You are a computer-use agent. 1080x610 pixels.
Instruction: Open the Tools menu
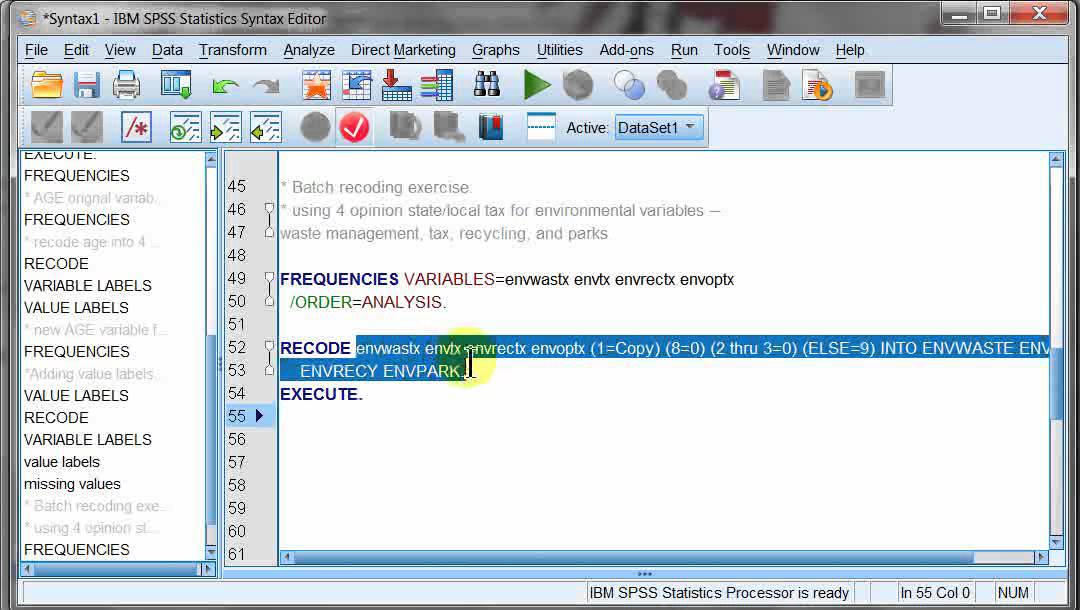click(731, 50)
